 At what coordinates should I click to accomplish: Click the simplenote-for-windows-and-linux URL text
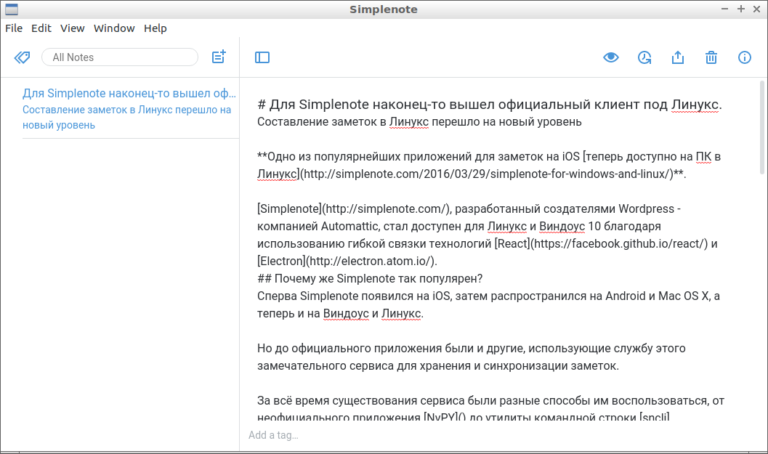[x=487, y=174]
